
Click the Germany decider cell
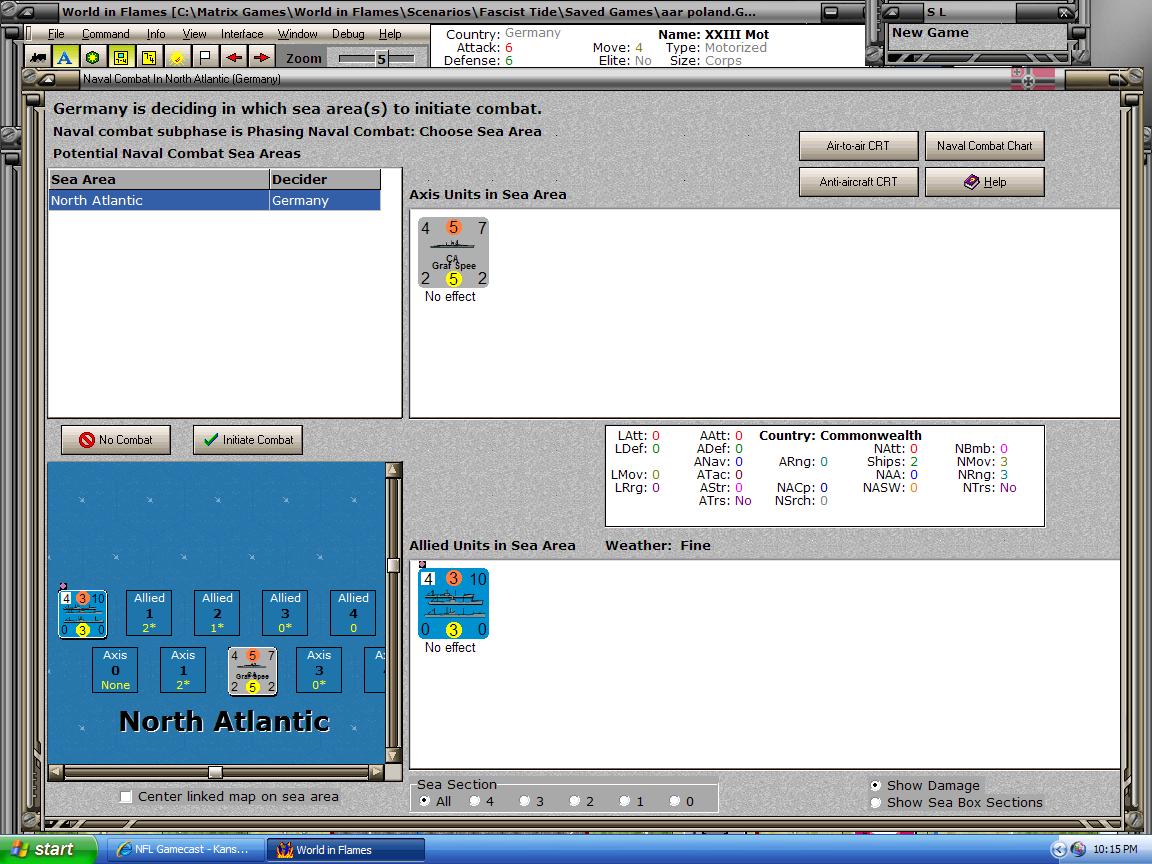(325, 200)
